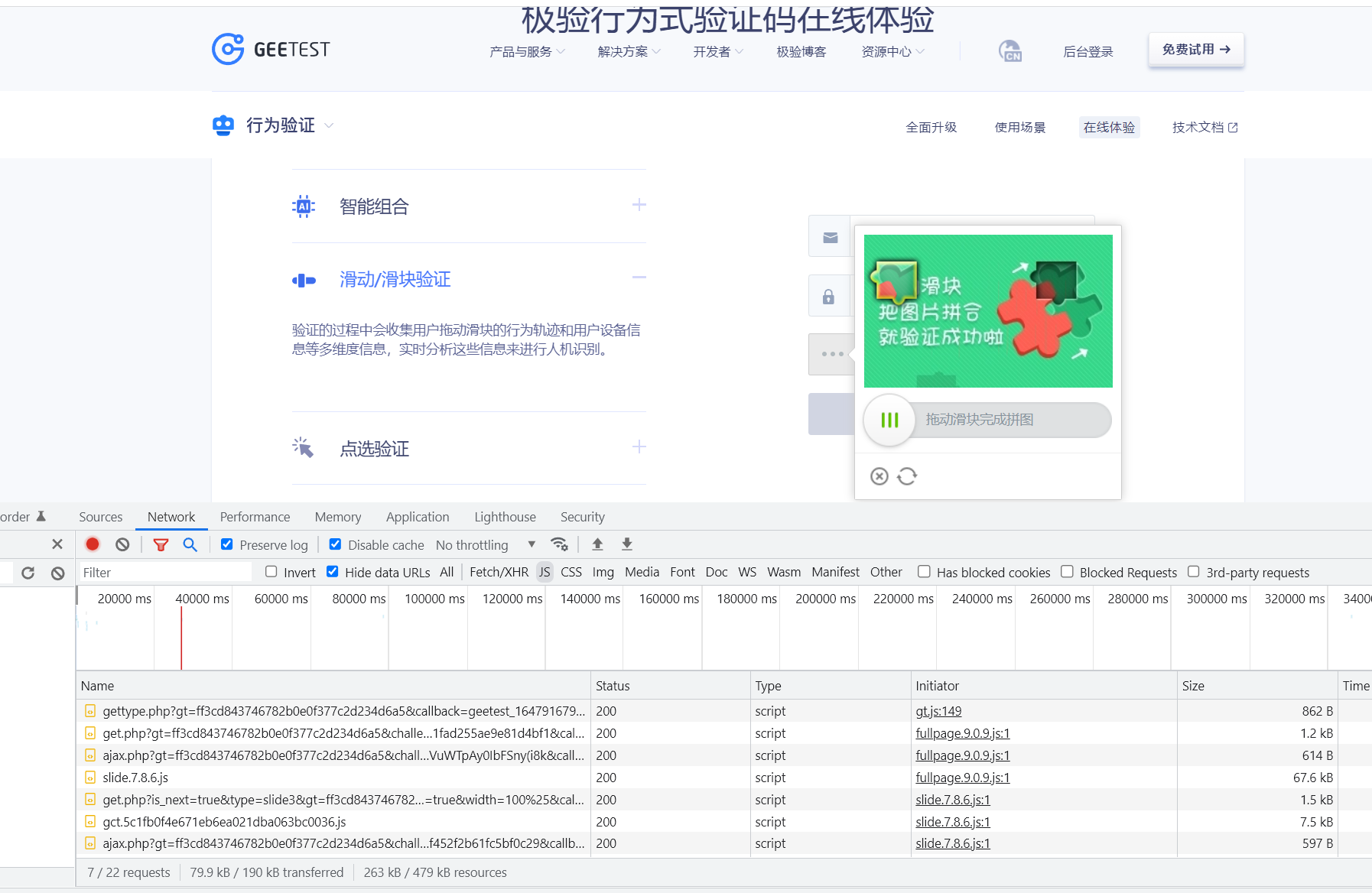Click the external link icon by 技术文档
Screen dimensions: 1372x893
tap(1233, 128)
